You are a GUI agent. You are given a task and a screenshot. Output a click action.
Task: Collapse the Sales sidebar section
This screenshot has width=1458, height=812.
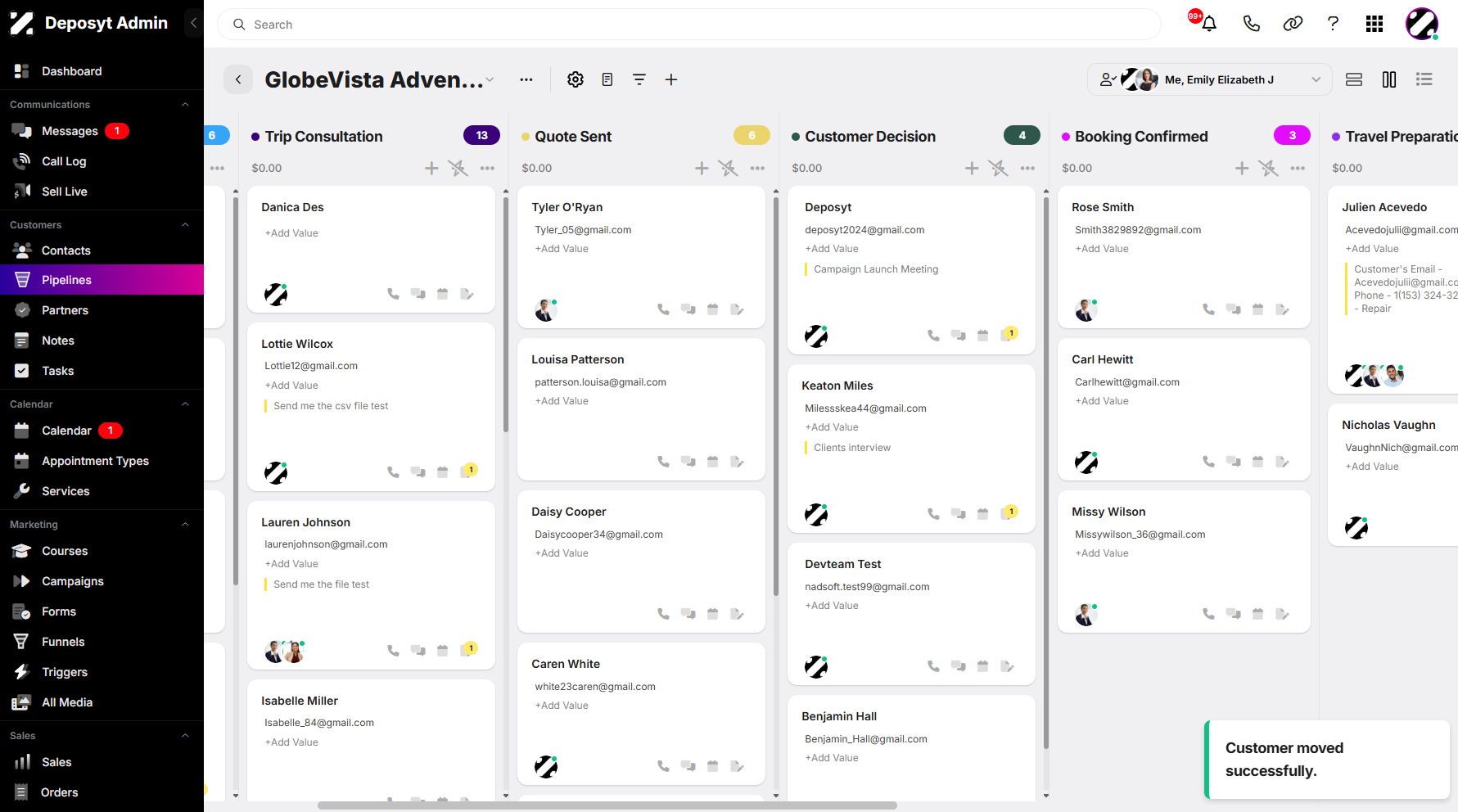click(x=185, y=736)
